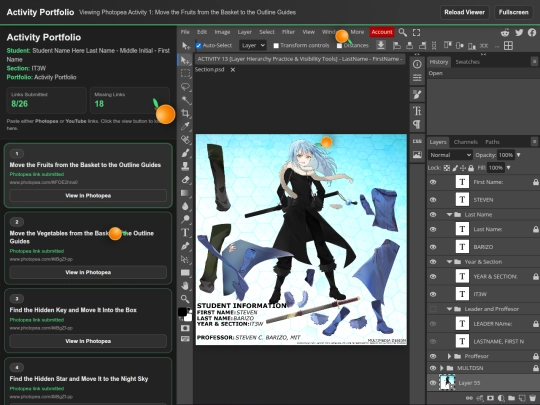Viewport: 540px width, 405px height.
Task: Select the Eyedropper tool
Action: [185, 126]
